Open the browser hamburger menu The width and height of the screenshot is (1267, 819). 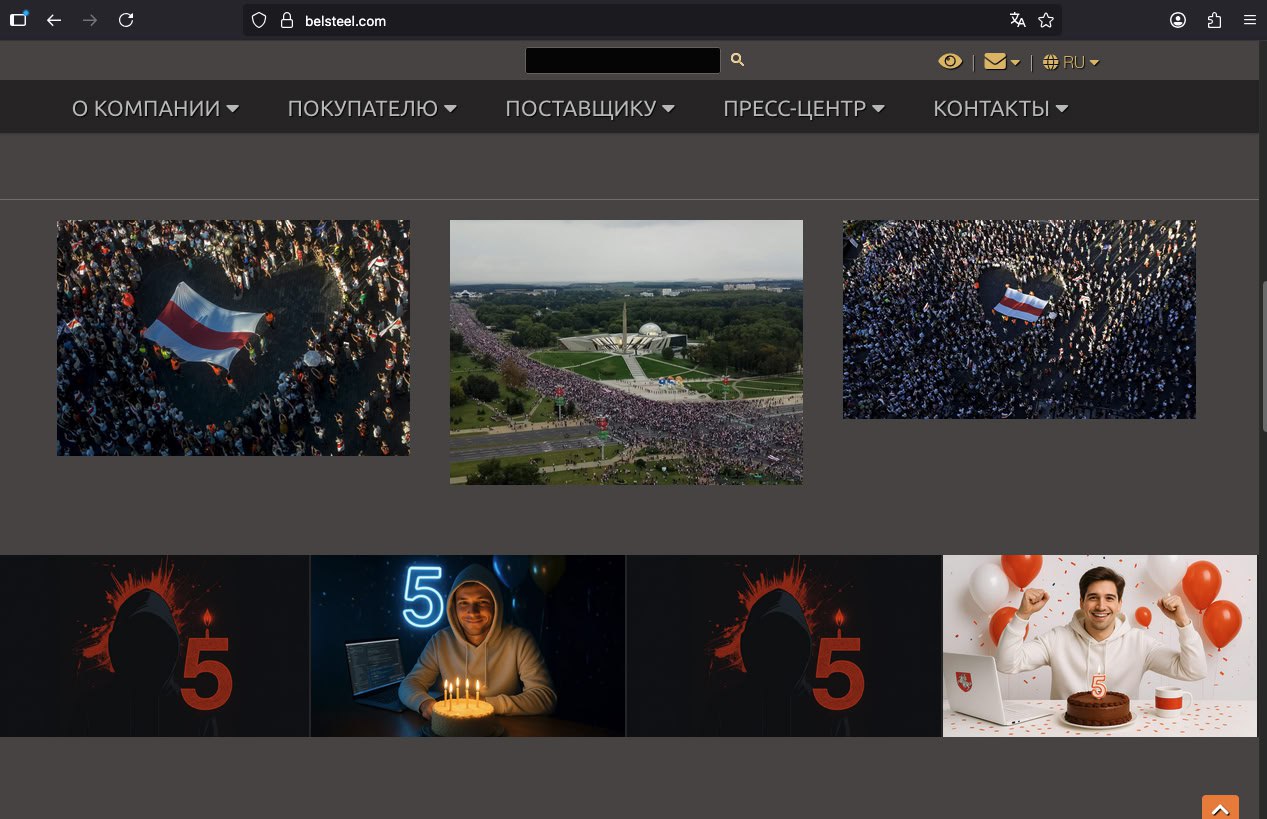pyautogui.click(x=1249, y=20)
